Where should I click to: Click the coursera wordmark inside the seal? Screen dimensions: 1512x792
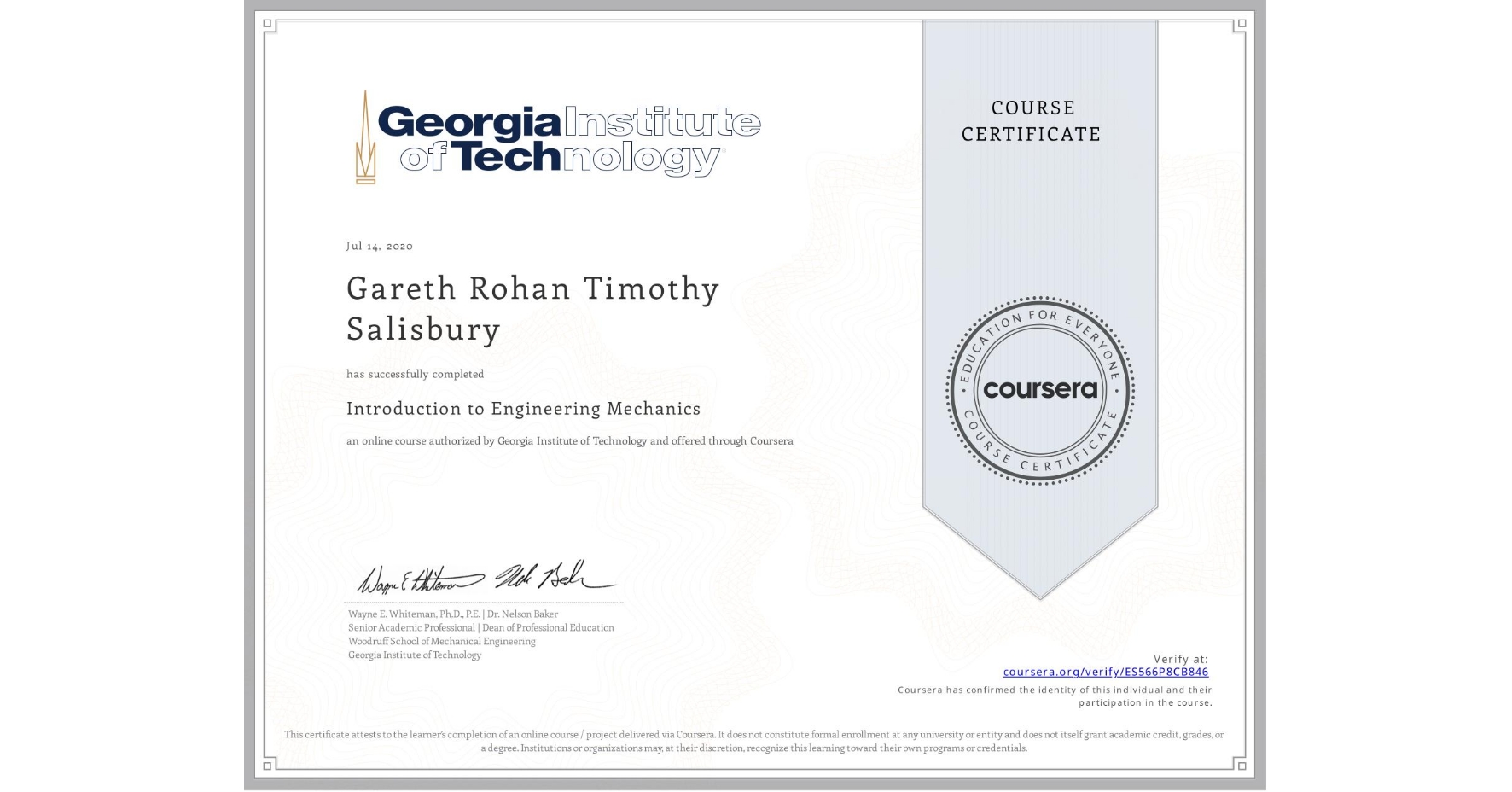(1039, 391)
